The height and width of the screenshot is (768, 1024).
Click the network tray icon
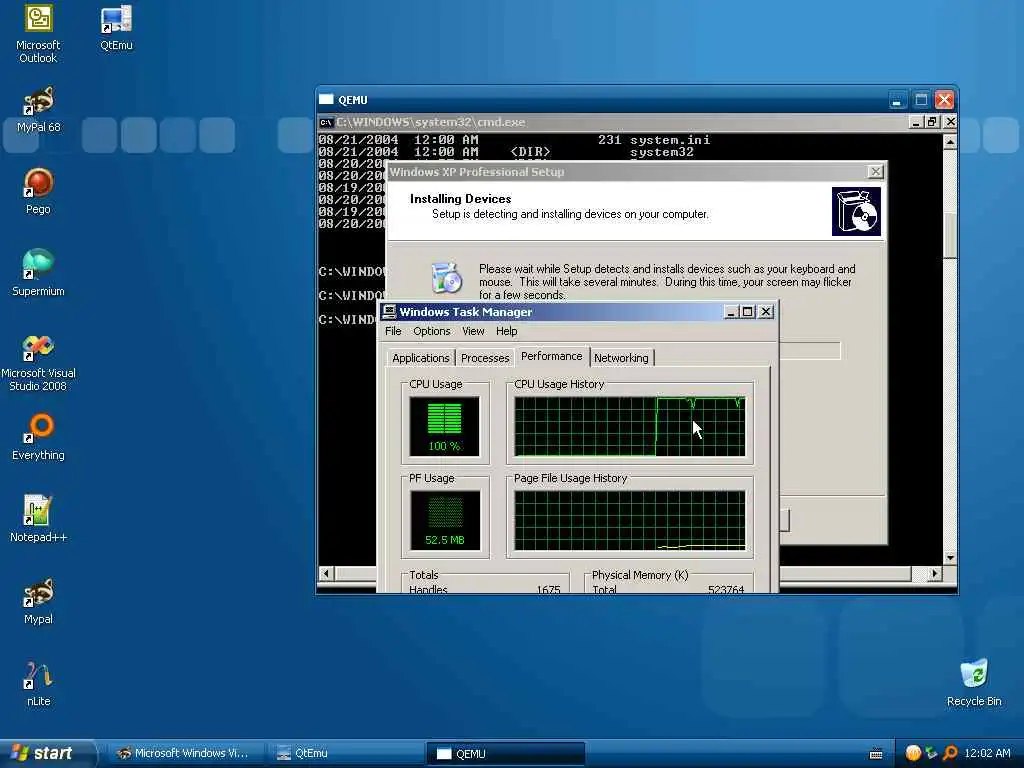click(x=931, y=753)
